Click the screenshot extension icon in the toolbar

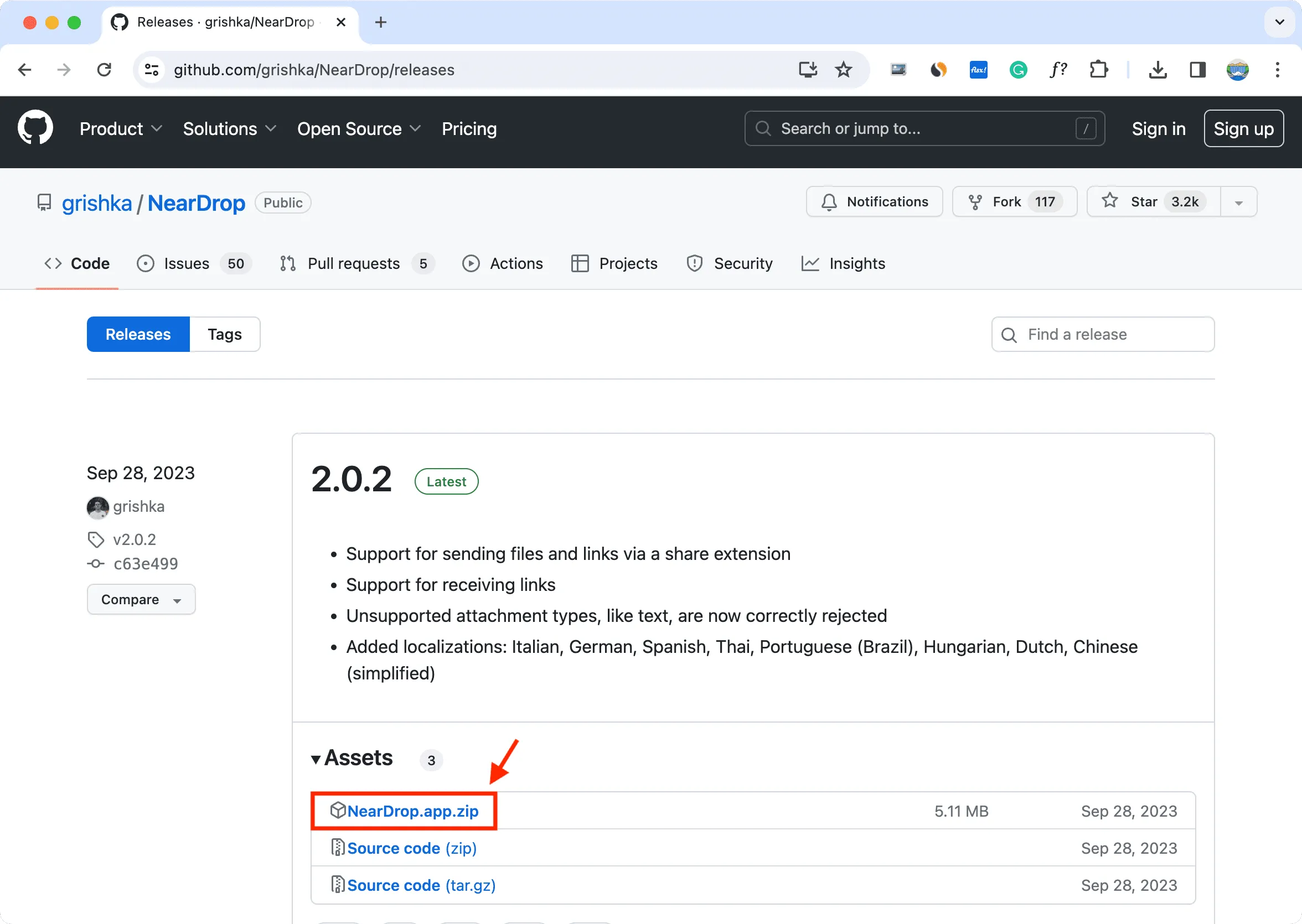(x=898, y=70)
